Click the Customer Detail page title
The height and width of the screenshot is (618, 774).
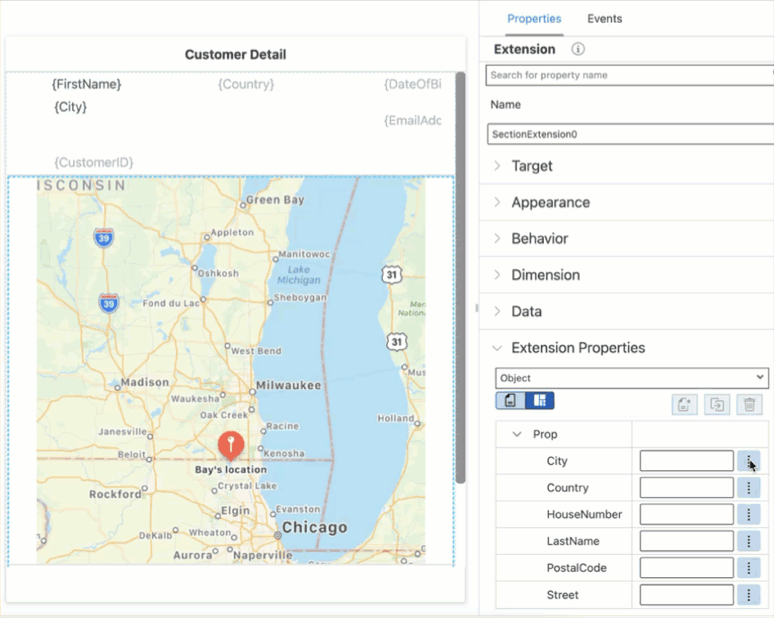[x=235, y=54]
